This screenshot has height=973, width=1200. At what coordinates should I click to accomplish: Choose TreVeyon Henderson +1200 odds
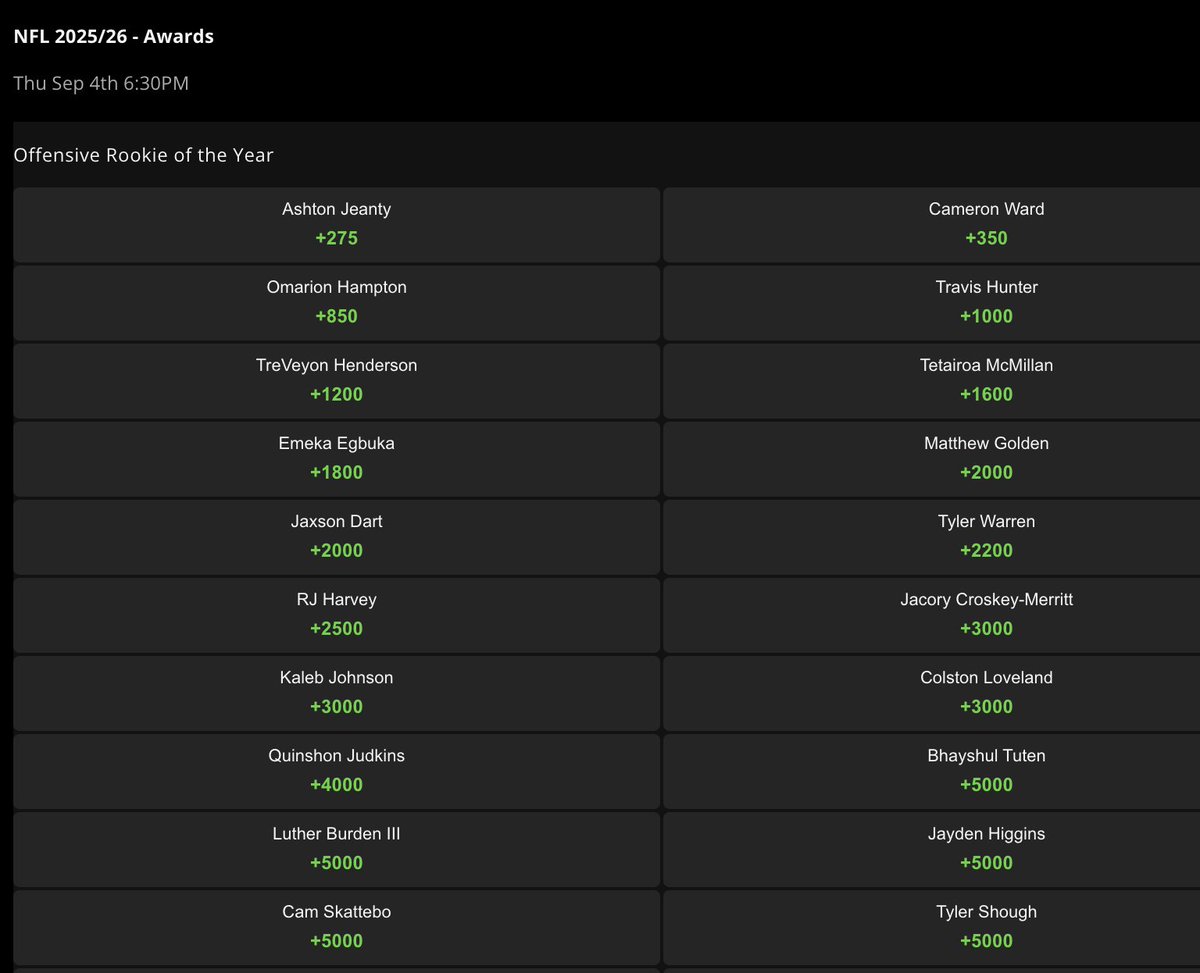point(336,380)
